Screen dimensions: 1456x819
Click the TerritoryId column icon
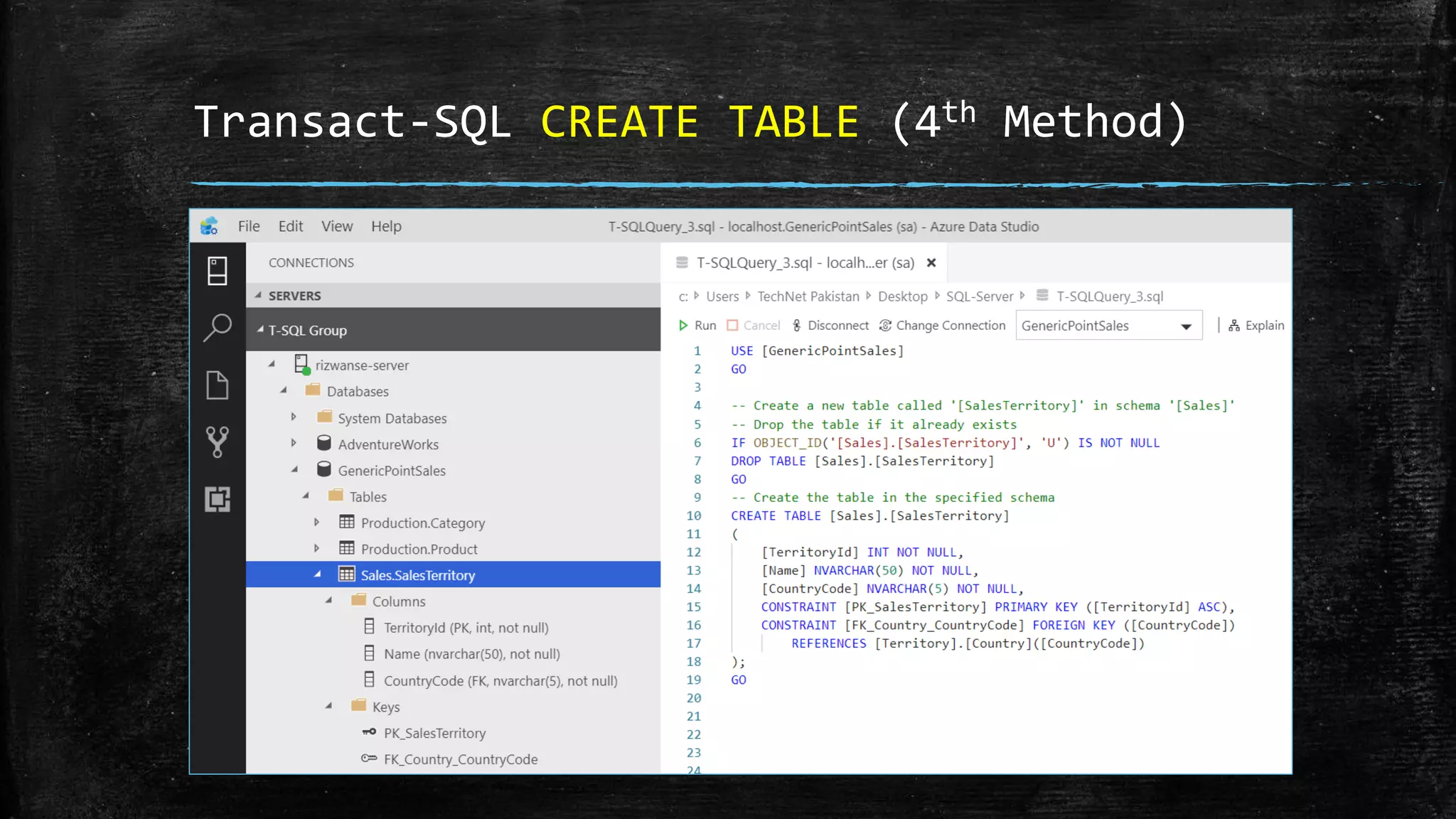click(x=369, y=626)
